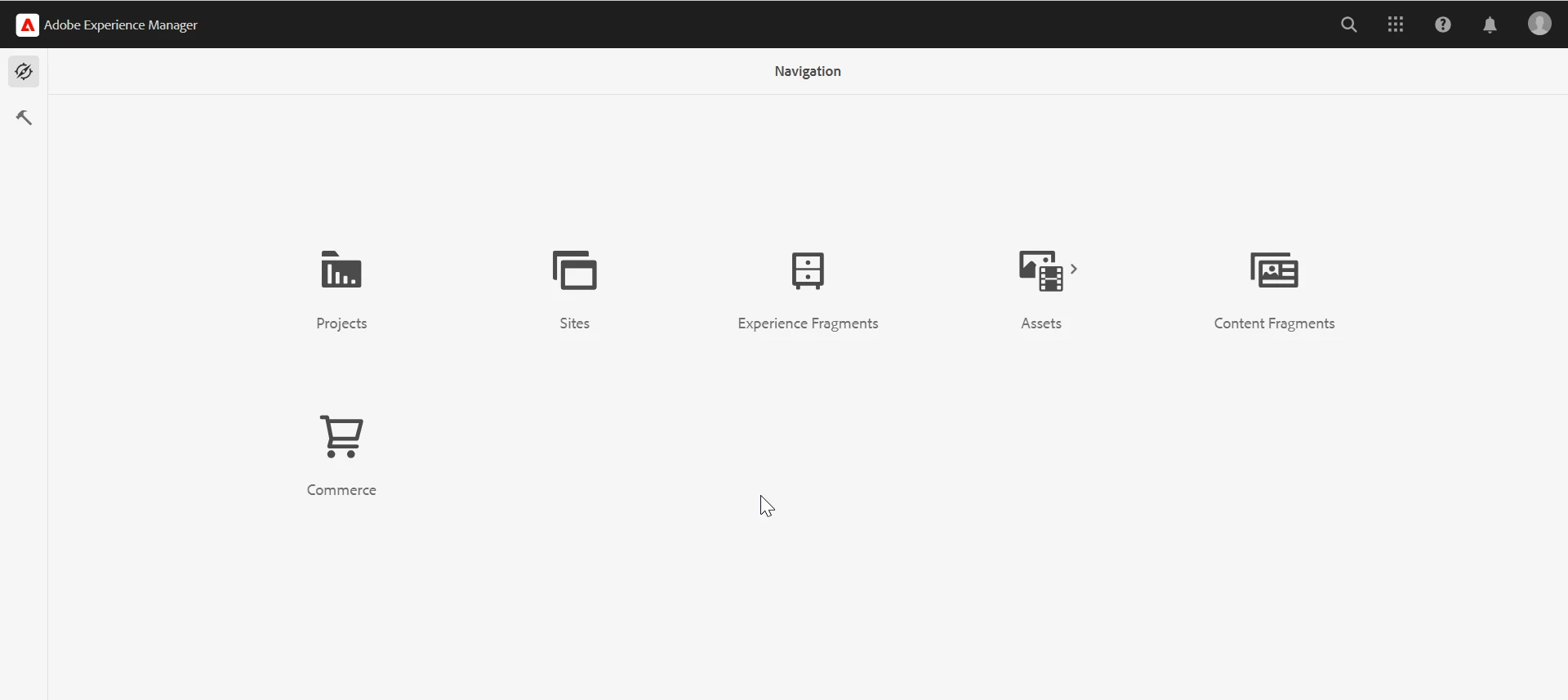Open the Solutions grid switcher
Screen dimensions: 1568x700
coord(1396,25)
